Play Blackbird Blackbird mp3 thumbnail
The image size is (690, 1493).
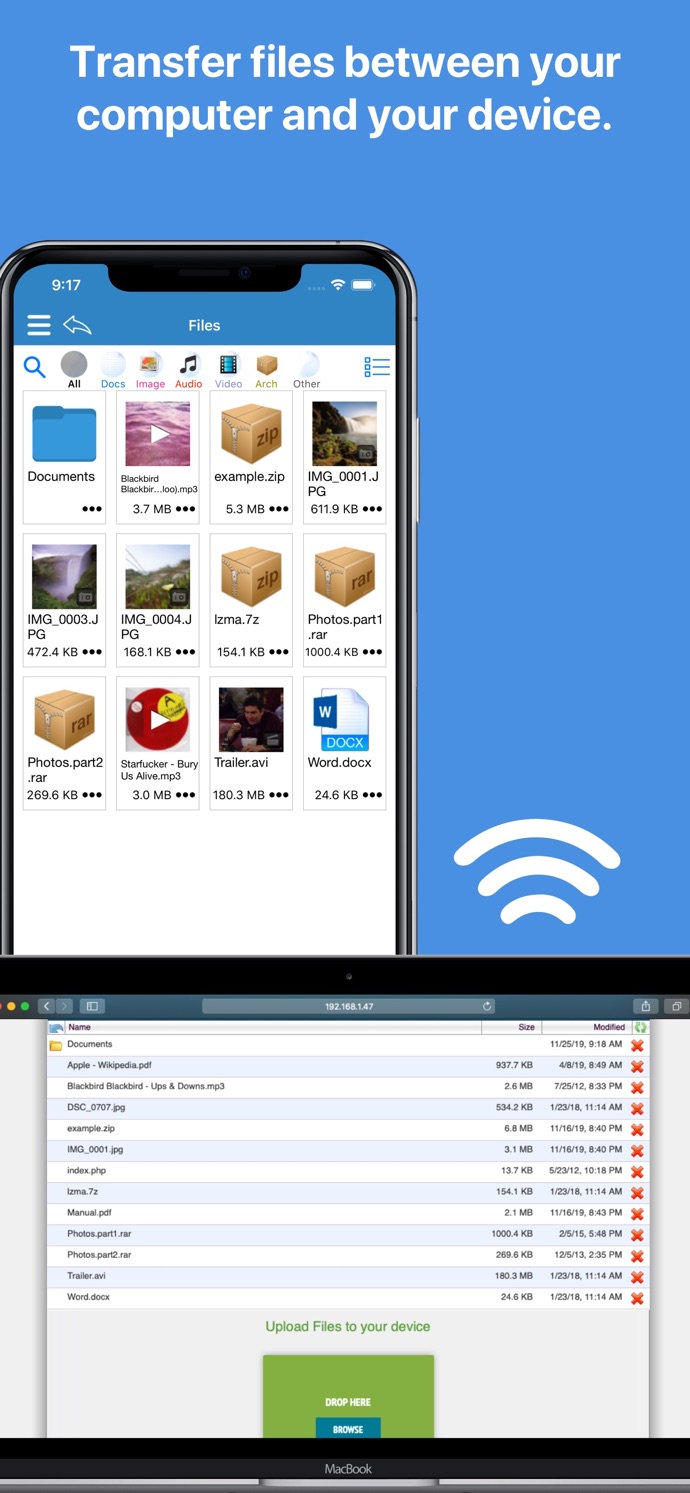pos(158,434)
